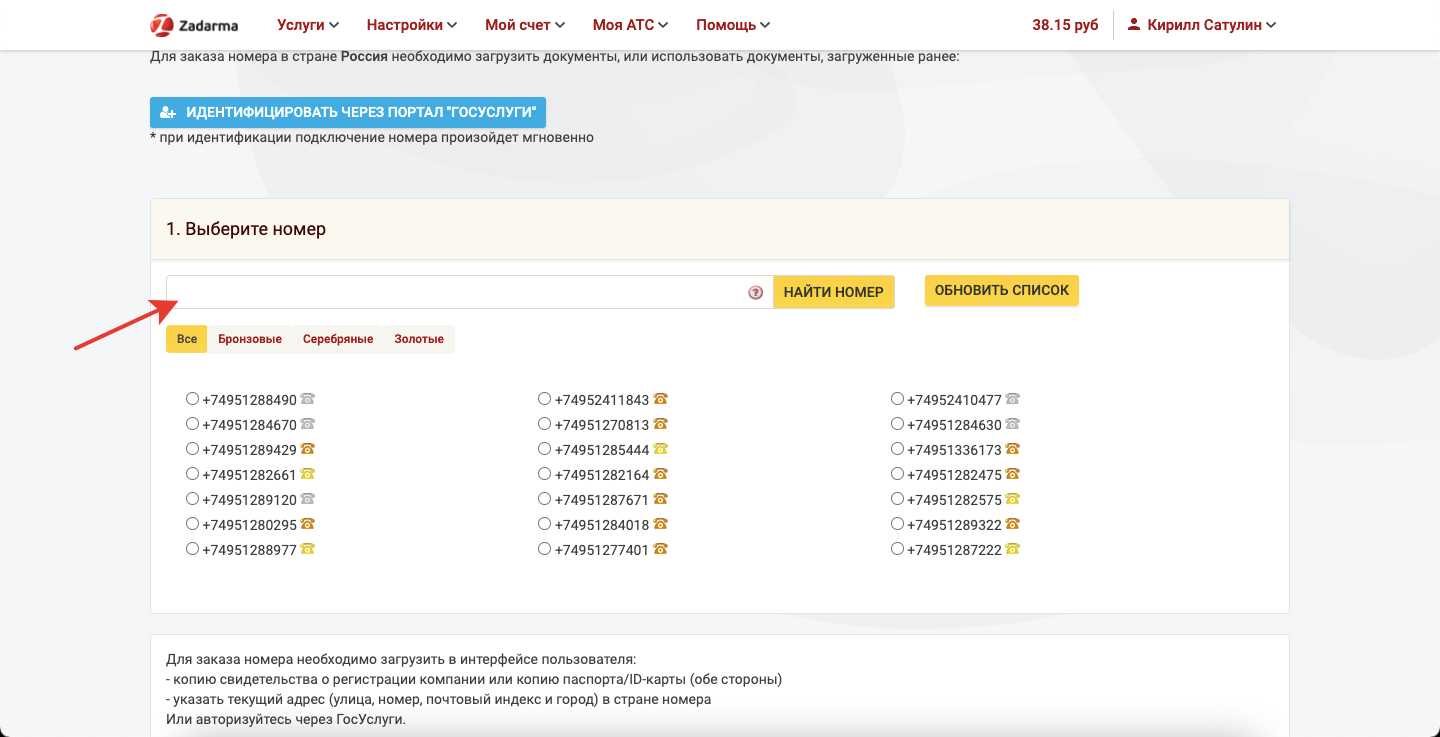Click phone icon next to +74951280295
Screen dimensions: 1440x737
point(308,524)
